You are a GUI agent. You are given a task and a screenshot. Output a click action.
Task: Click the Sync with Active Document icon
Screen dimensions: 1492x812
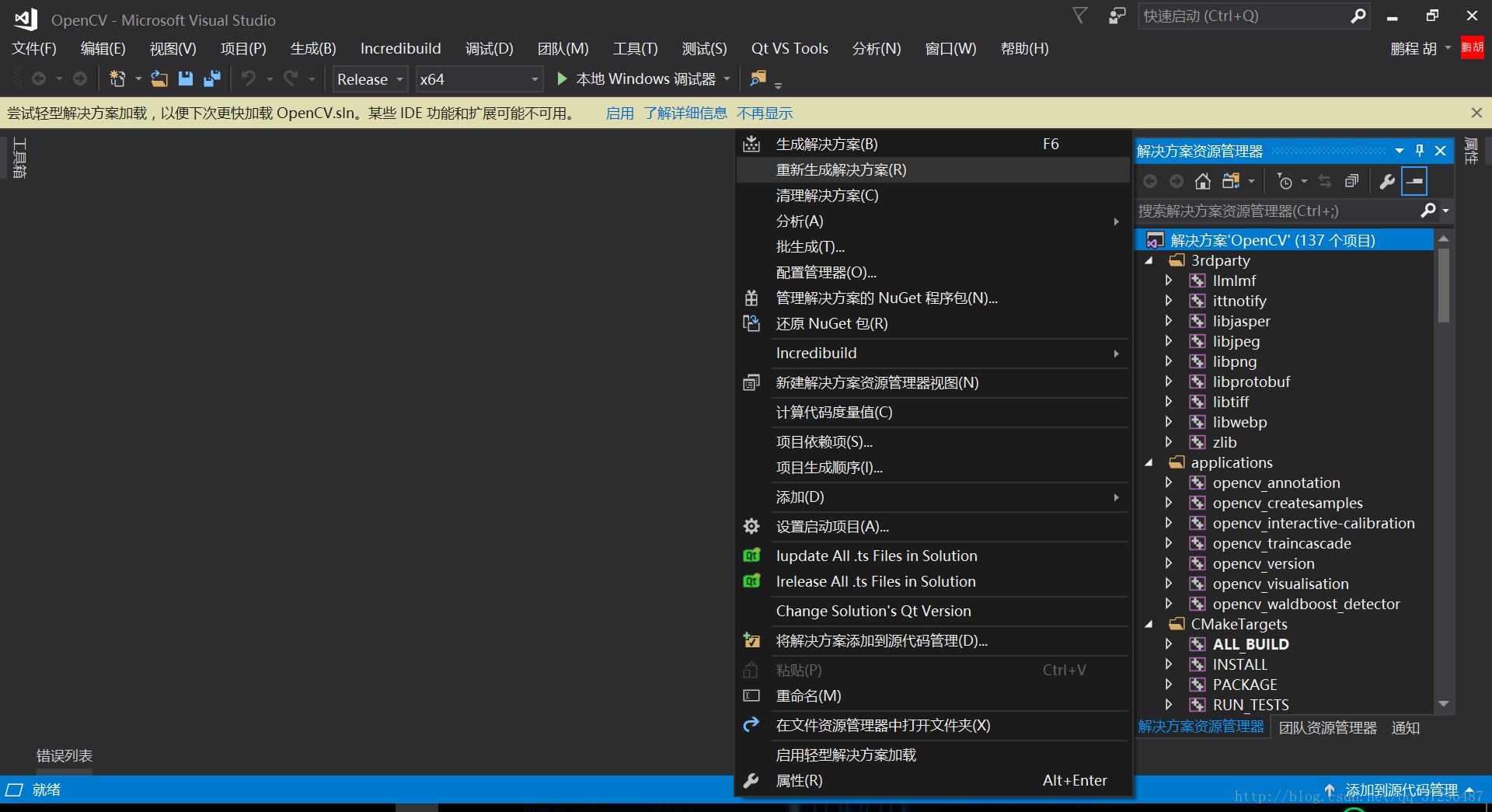point(1325,181)
